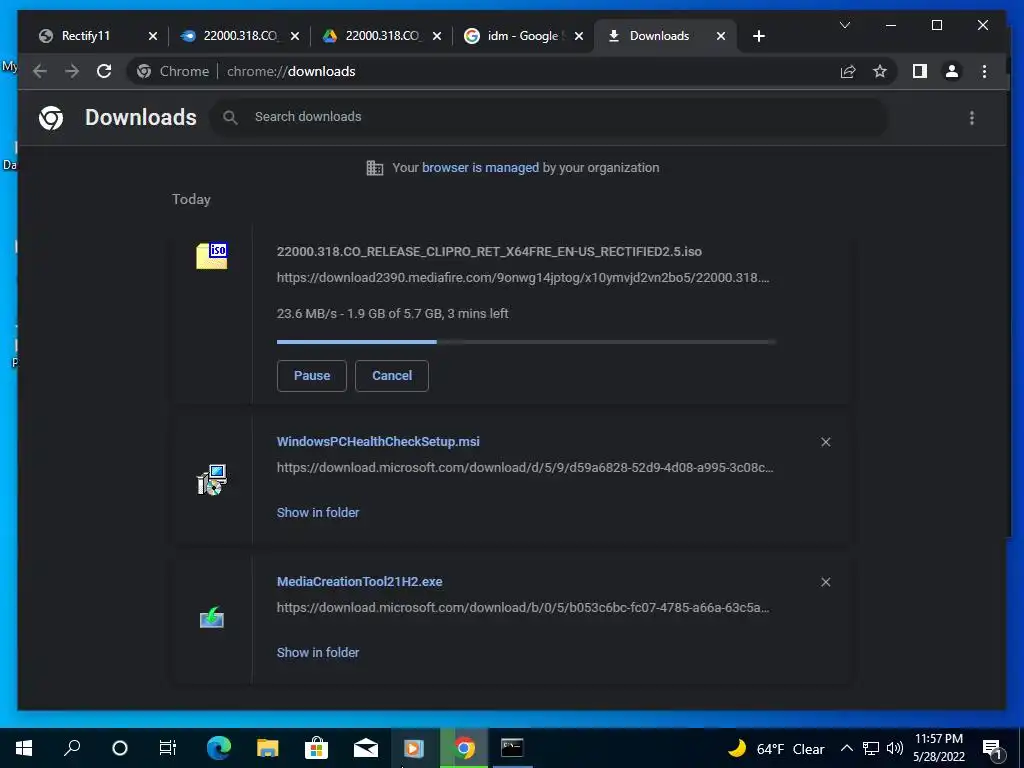This screenshot has width=1024, height=768.
Task: Click the Chrome taskbar icon
Action: pyautogui.click(x=464, y=748)
